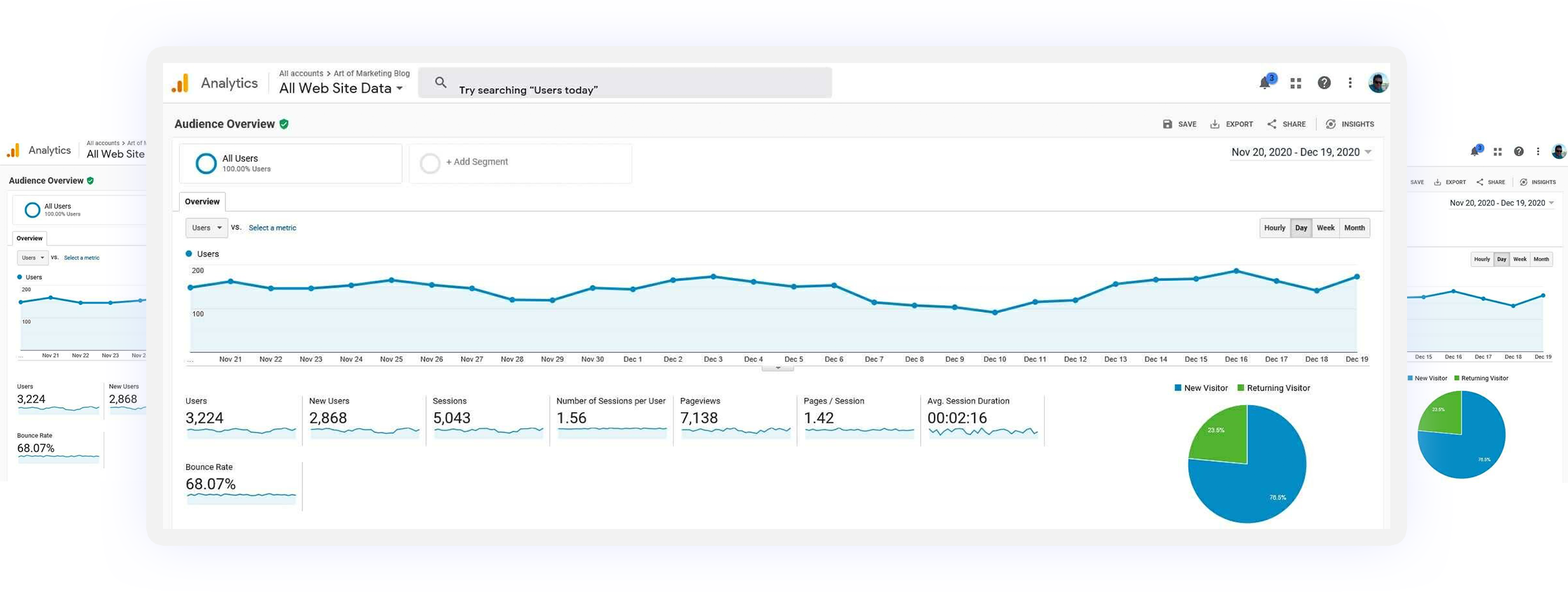
Task: Open the Nov 20 - Dec 19 date range picker
Action: [x=1301, y=153]
